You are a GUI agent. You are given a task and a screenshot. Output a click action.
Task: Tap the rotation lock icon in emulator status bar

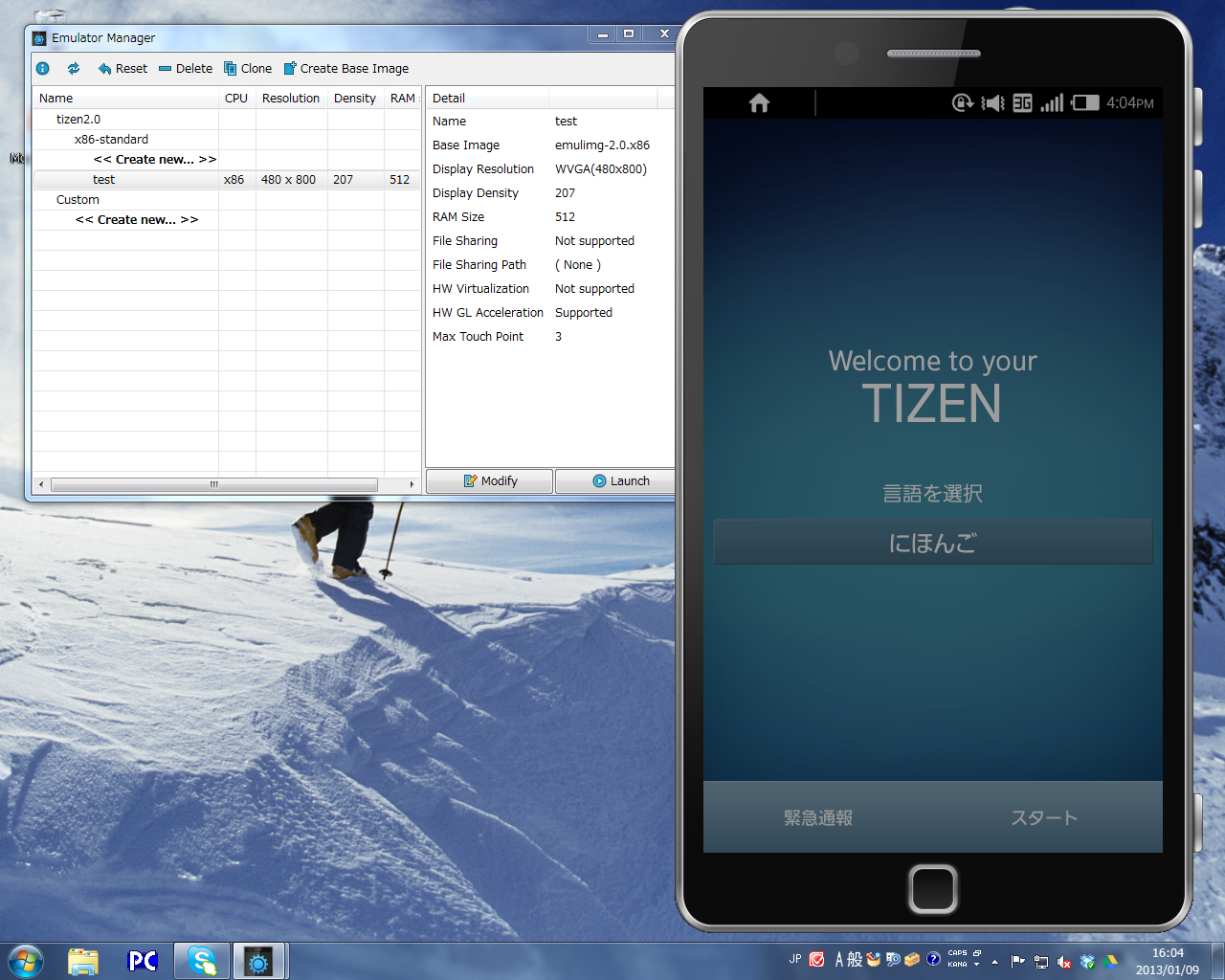point(963,102)
